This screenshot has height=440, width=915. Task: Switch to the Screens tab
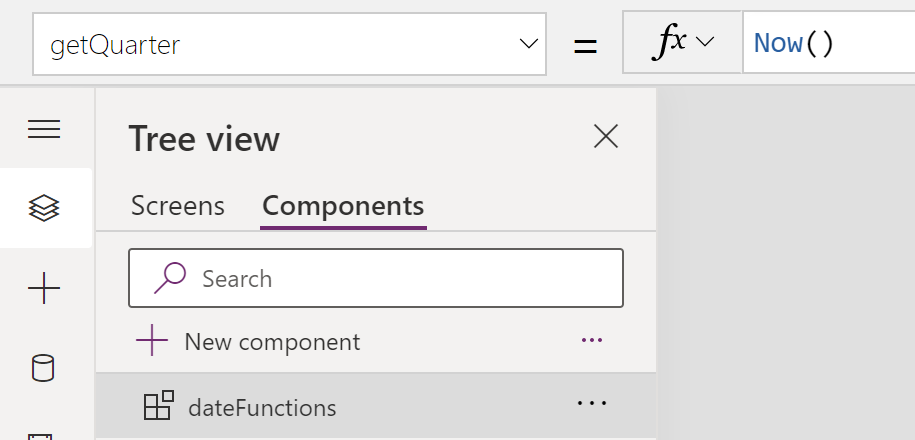coord(177,206)
